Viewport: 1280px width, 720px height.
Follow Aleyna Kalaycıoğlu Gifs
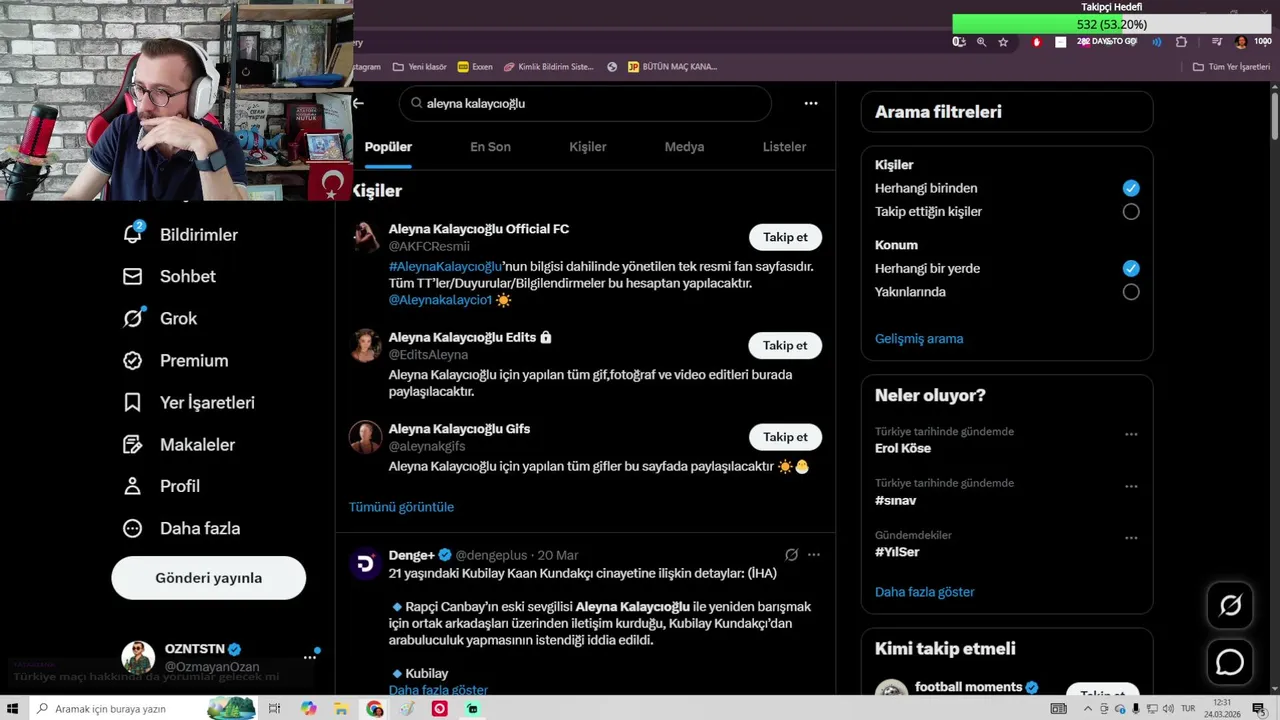(785, 437)
